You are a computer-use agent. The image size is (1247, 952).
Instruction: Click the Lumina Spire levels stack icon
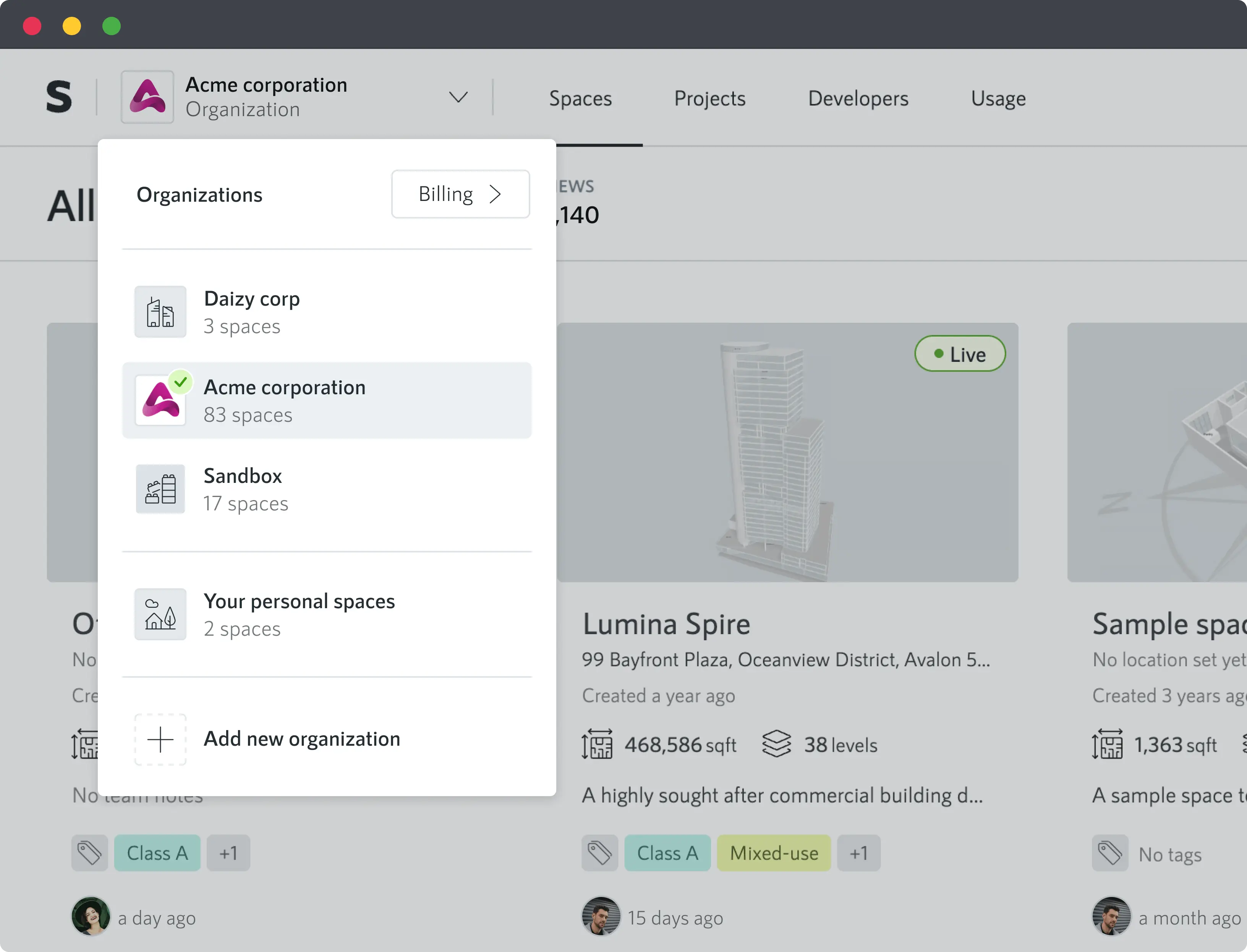point(776,744)
